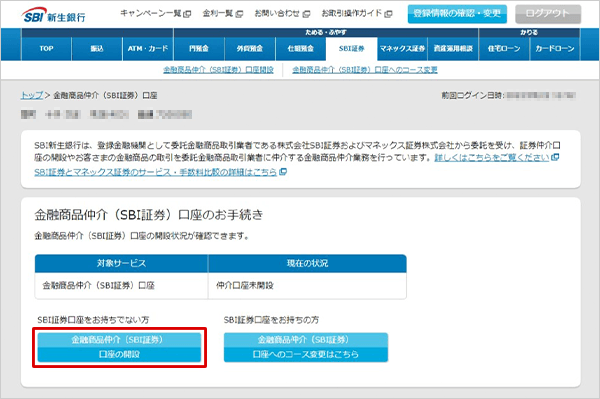Click 仲介口座未開設 status cell

pyautogui.click(x=307, y=285)
